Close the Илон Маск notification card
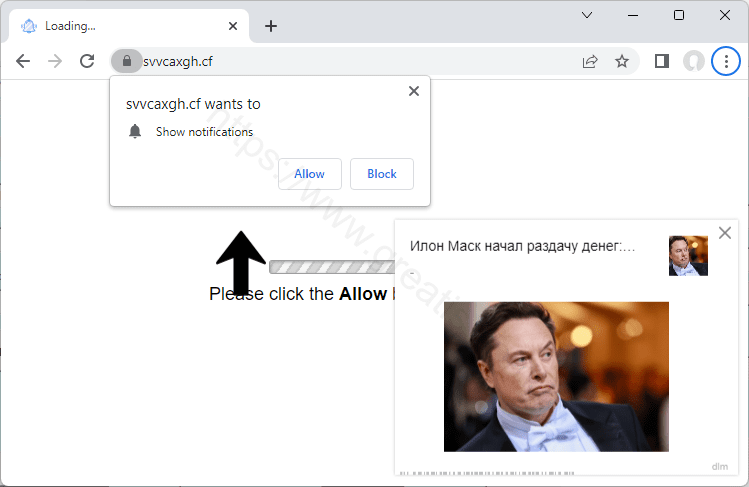749x487 pixels. click(725, 233)
